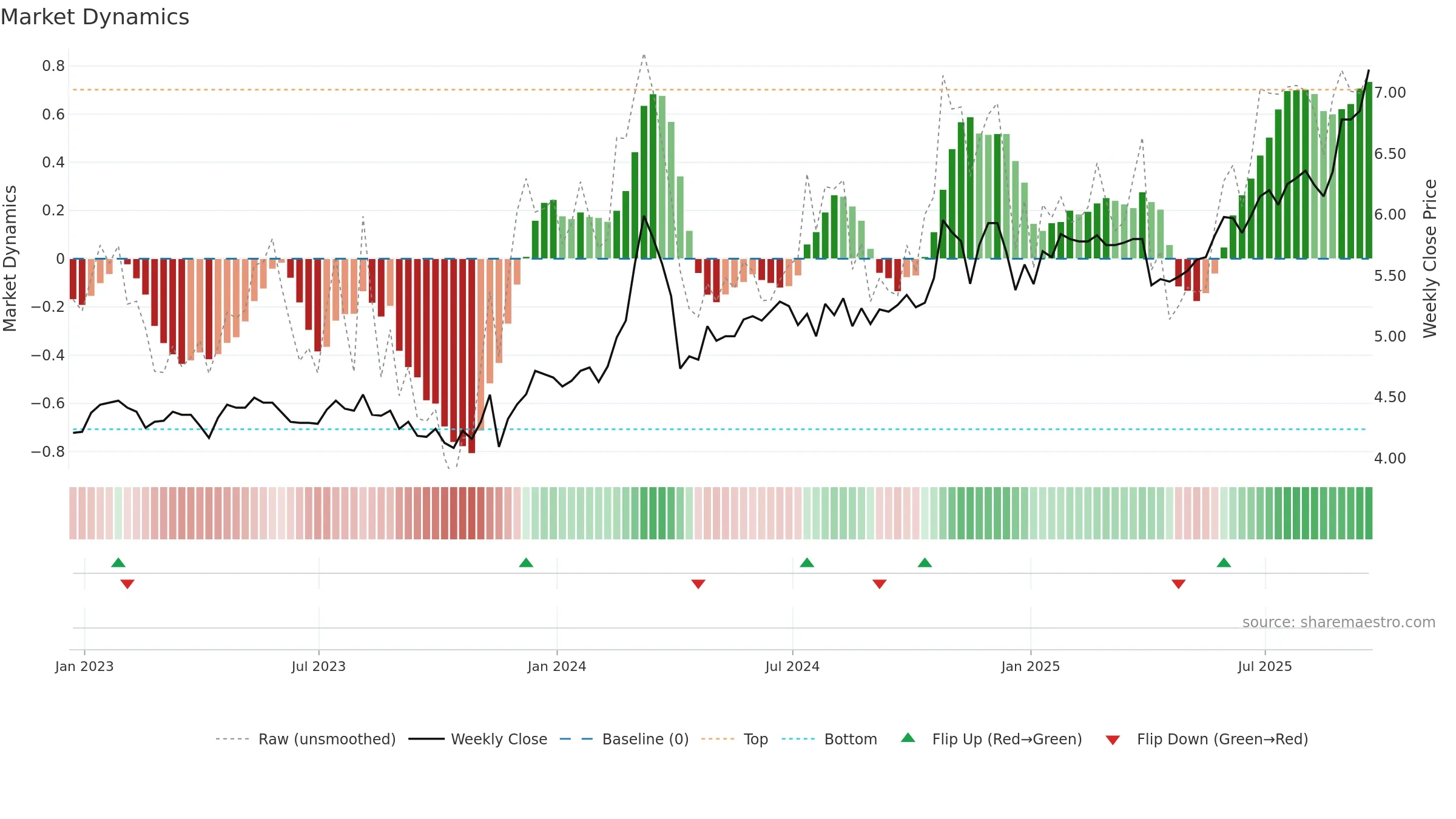Click the vertical Market Dynamics y-axis title
This screenshot has height=819, width=1456.
[10, 258]
